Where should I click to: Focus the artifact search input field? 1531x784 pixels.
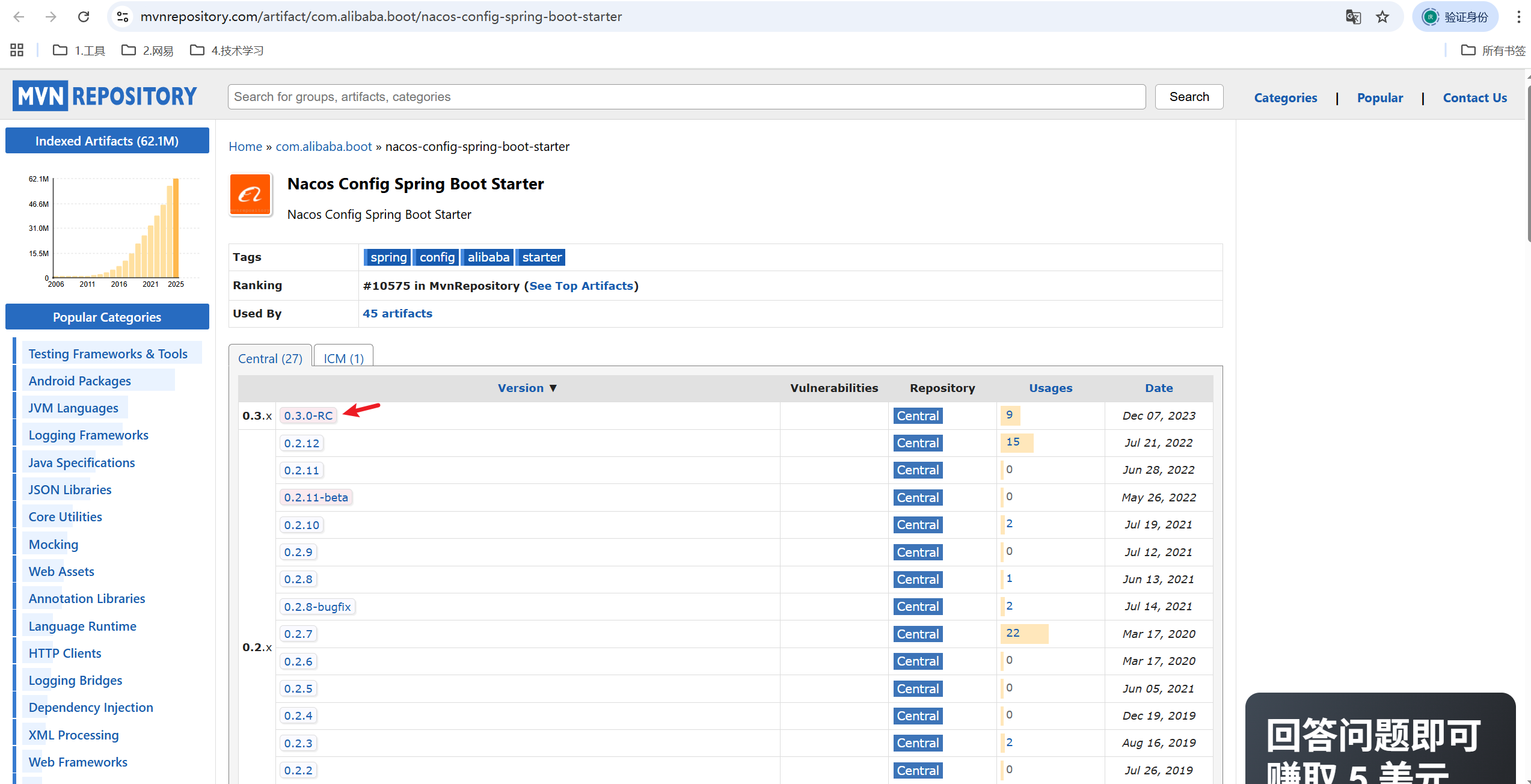click(x=686, y=97)
